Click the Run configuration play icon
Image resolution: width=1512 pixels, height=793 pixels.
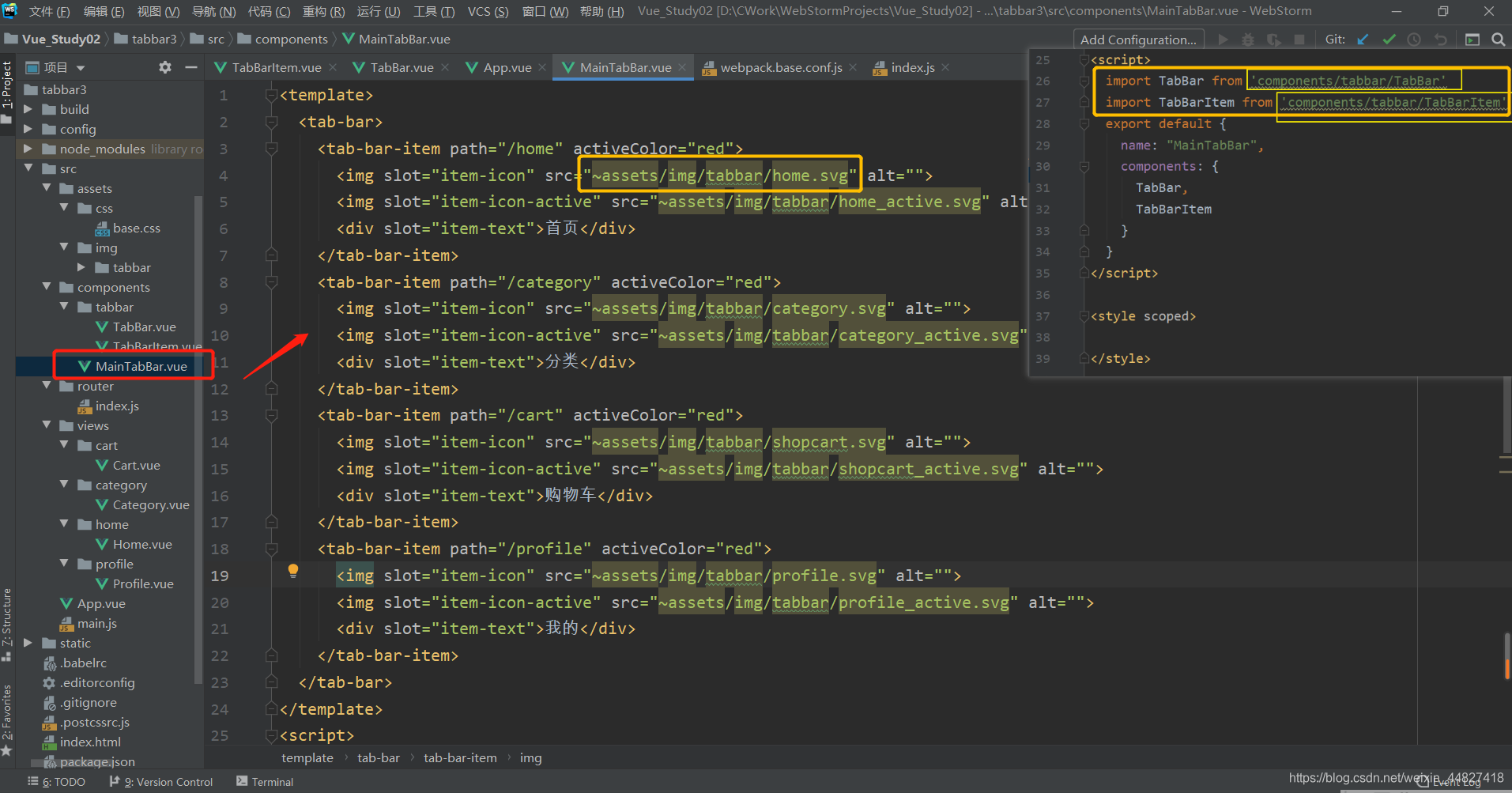click(x=1224, y=40)
